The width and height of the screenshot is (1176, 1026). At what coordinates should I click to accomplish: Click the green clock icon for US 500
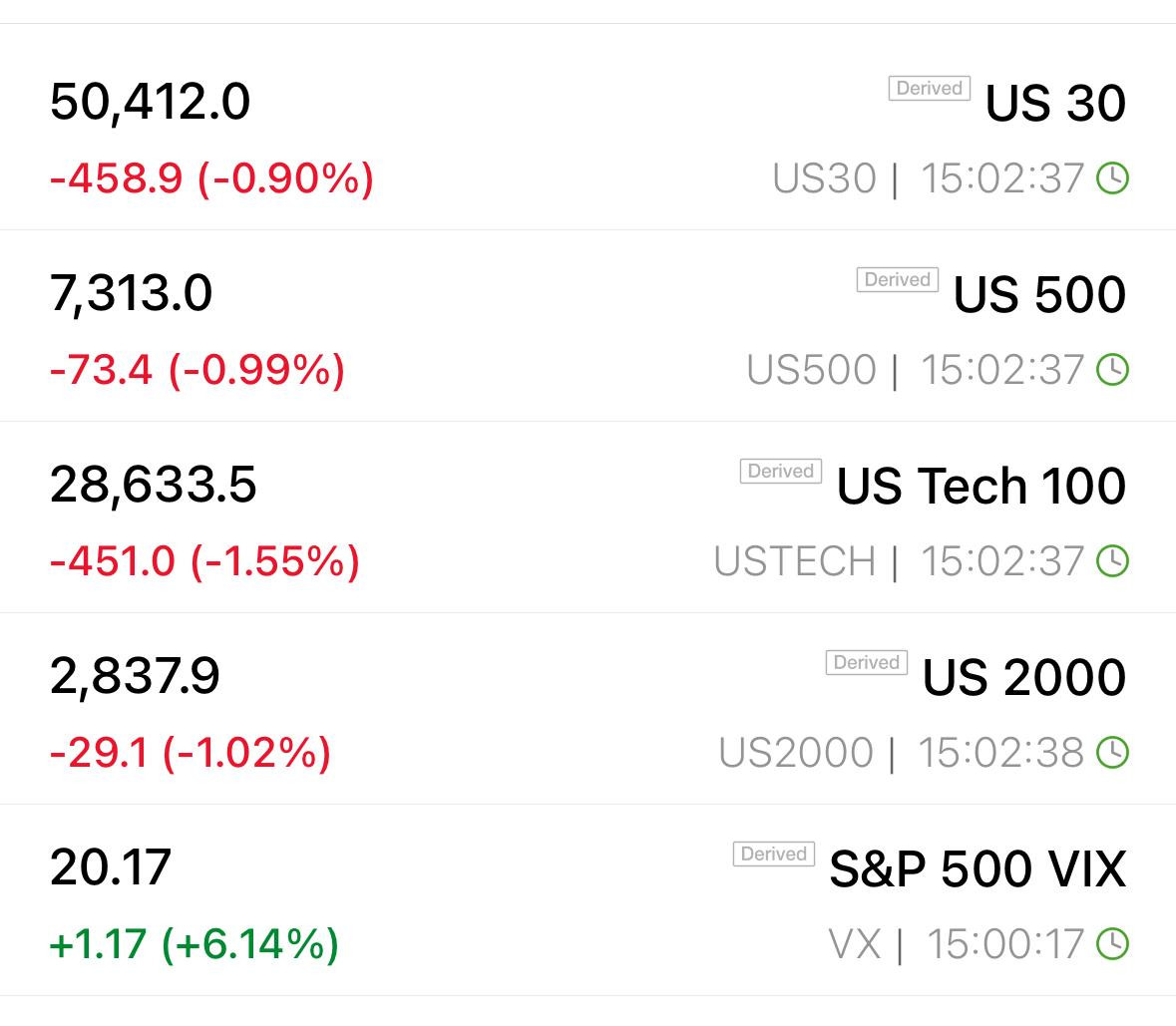tap(1112, 370)
